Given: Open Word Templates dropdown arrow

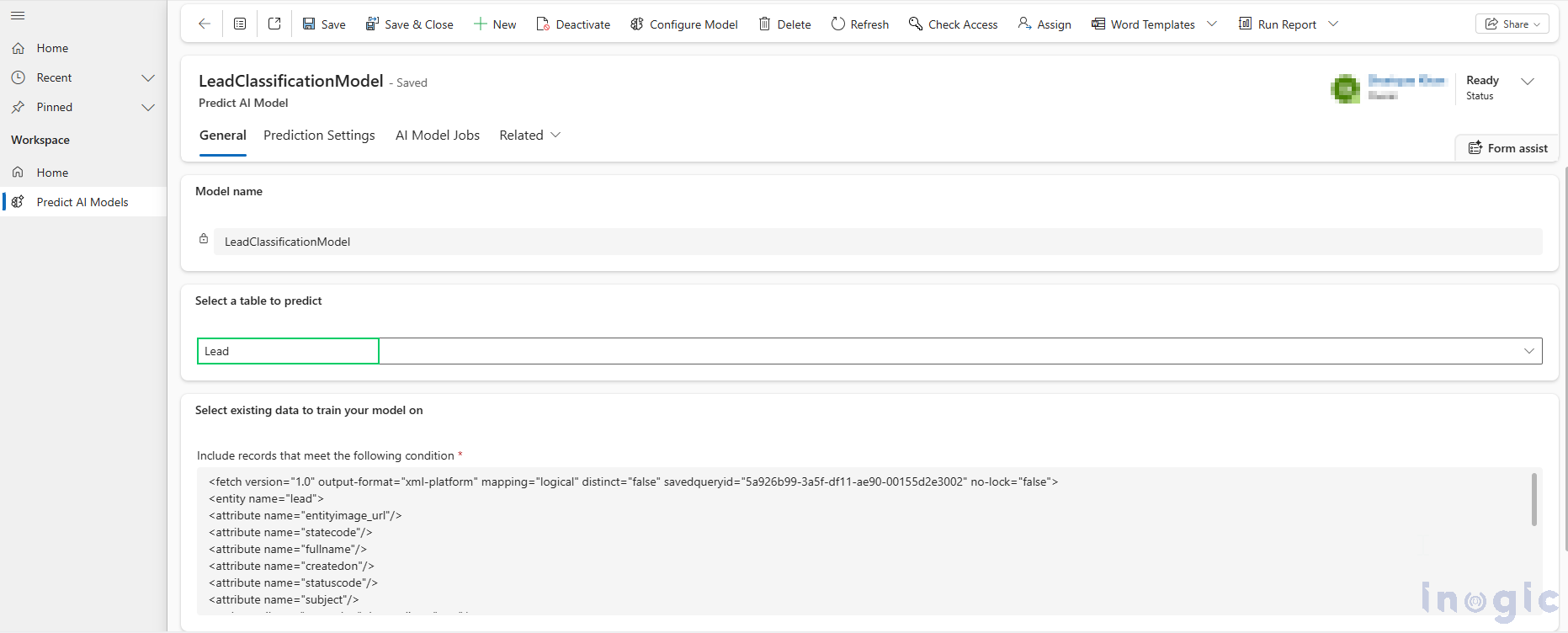Looking at the screenshot, I should pos(1212,24).
